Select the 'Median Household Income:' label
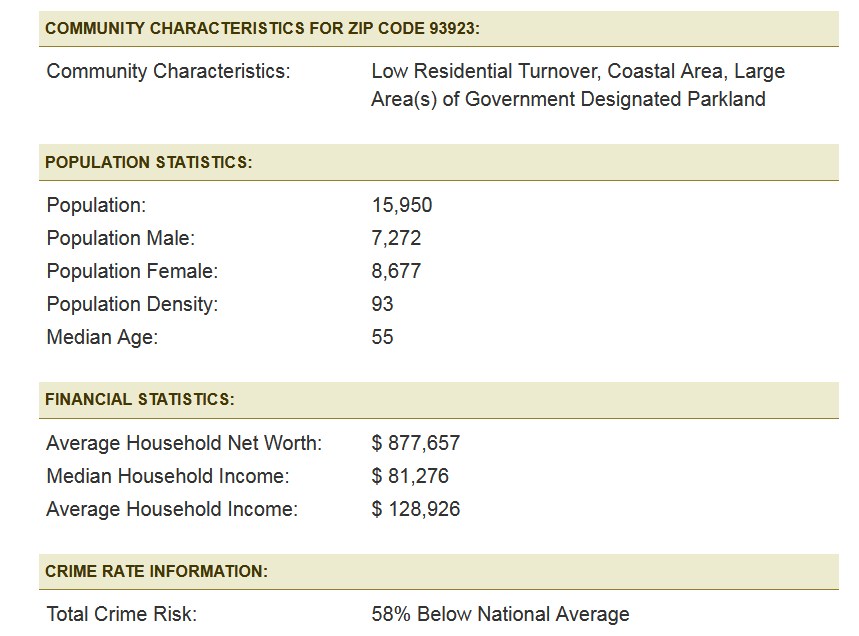 tap(168, 476)
